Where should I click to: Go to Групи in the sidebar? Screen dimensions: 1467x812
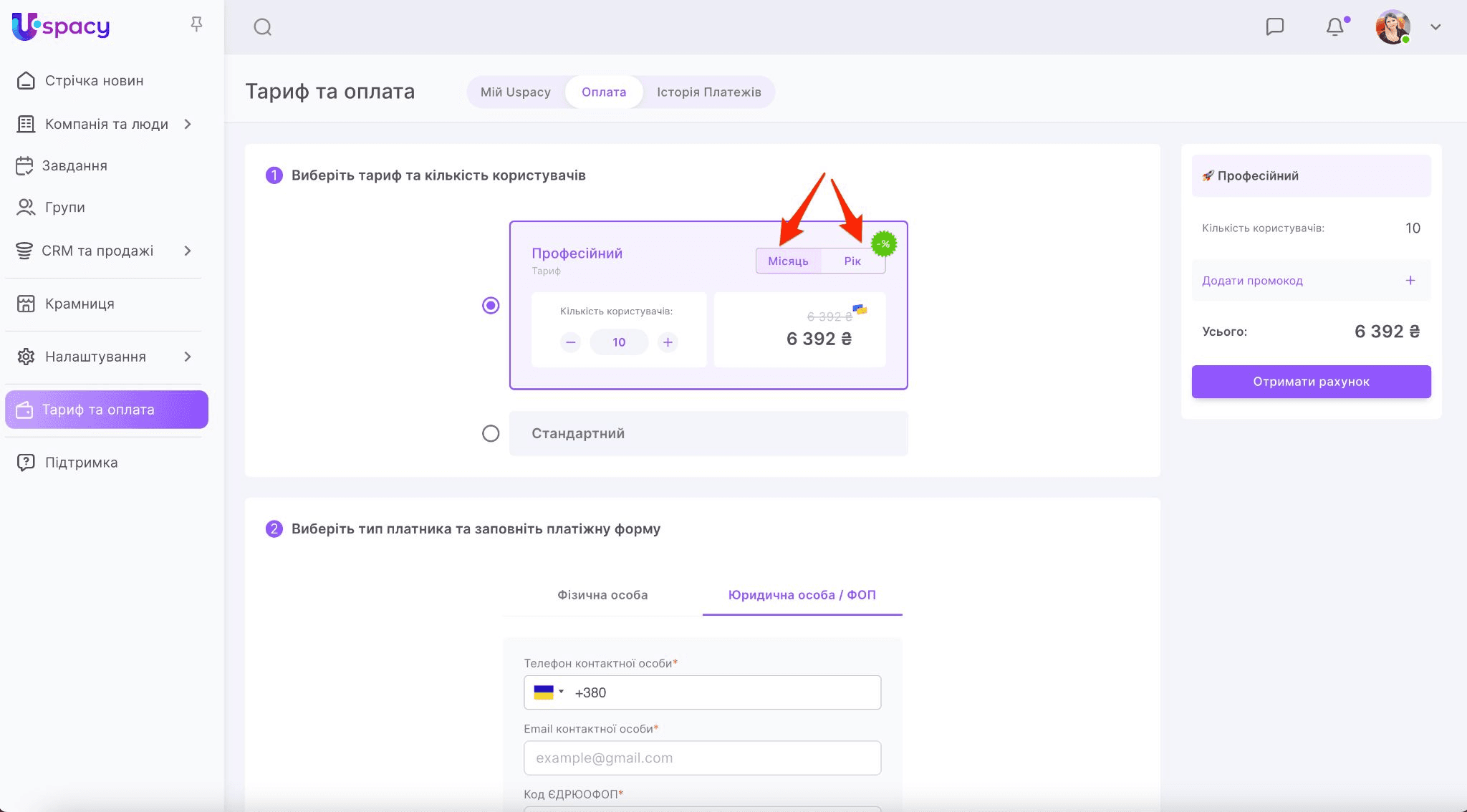64,207
